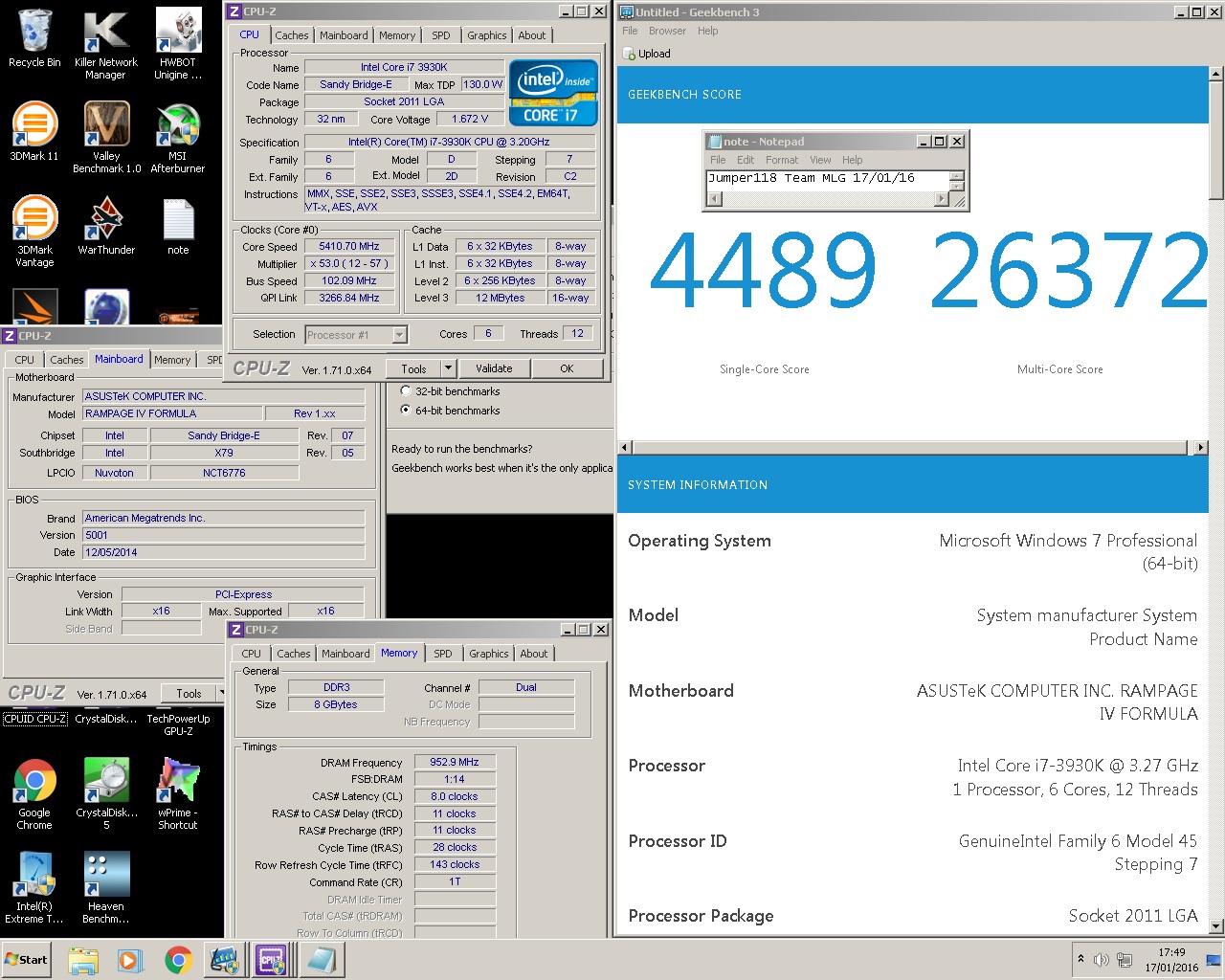Click the Bus Speed value 102.09 MHz
The width and height of the screenshot is (1225, 980).
click(350, 280)
